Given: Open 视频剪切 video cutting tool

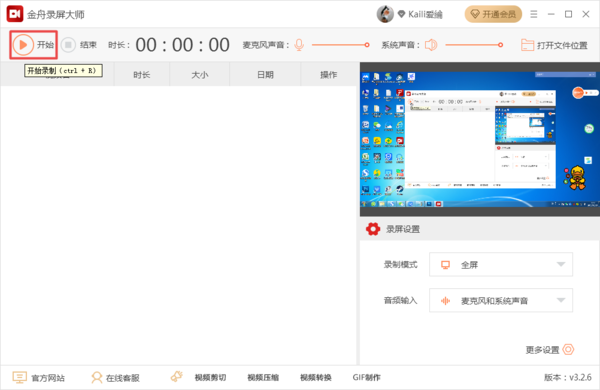Looking at the screenshot, I should pos(210,378).
